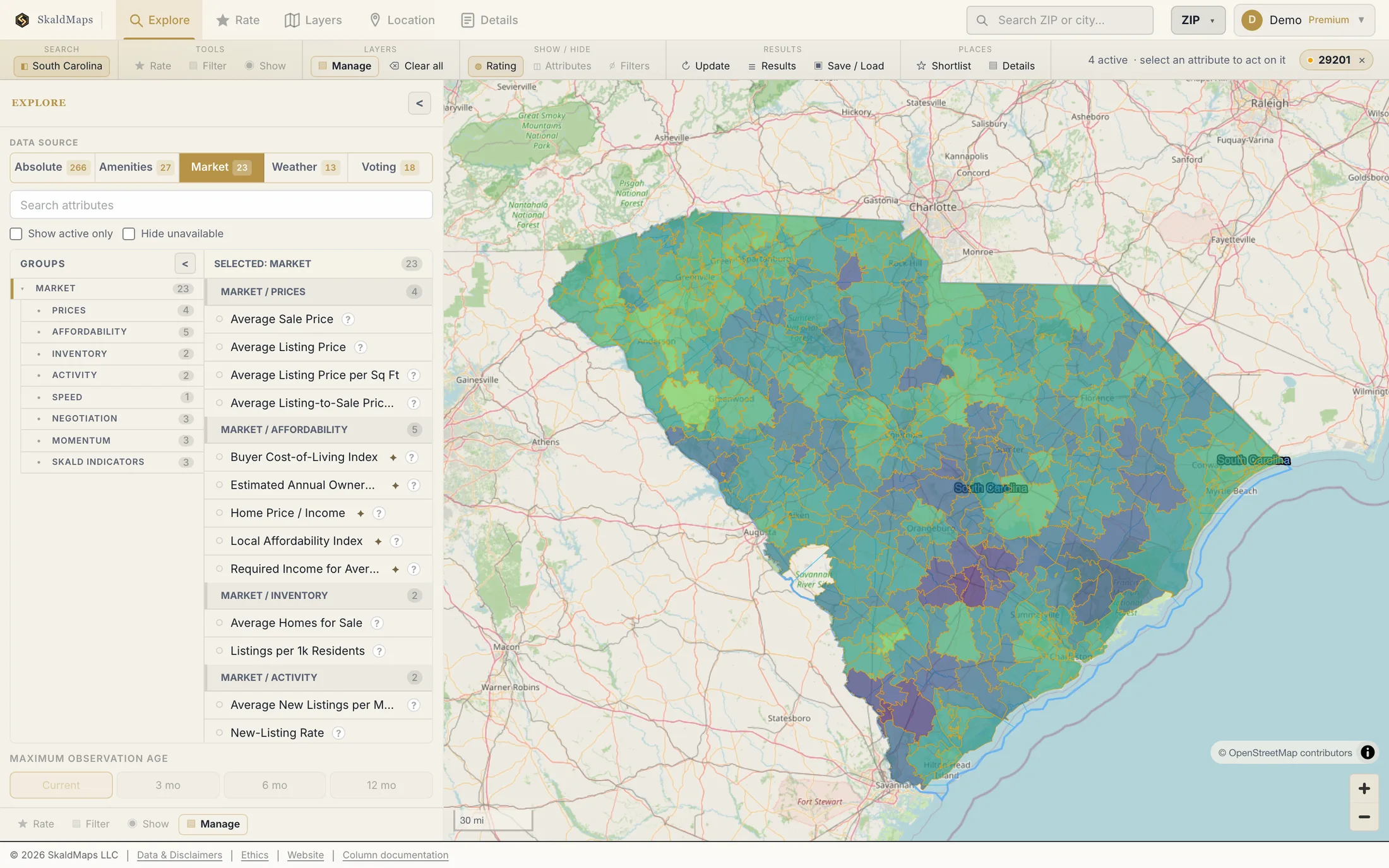
Task: Click the help icon for New-Listing Rate
Action: (x=338, y=733)
